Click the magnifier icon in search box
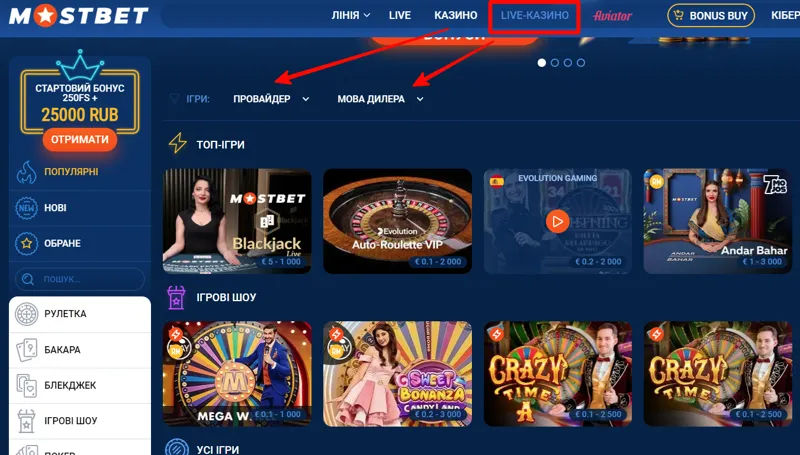 point(28,279)
